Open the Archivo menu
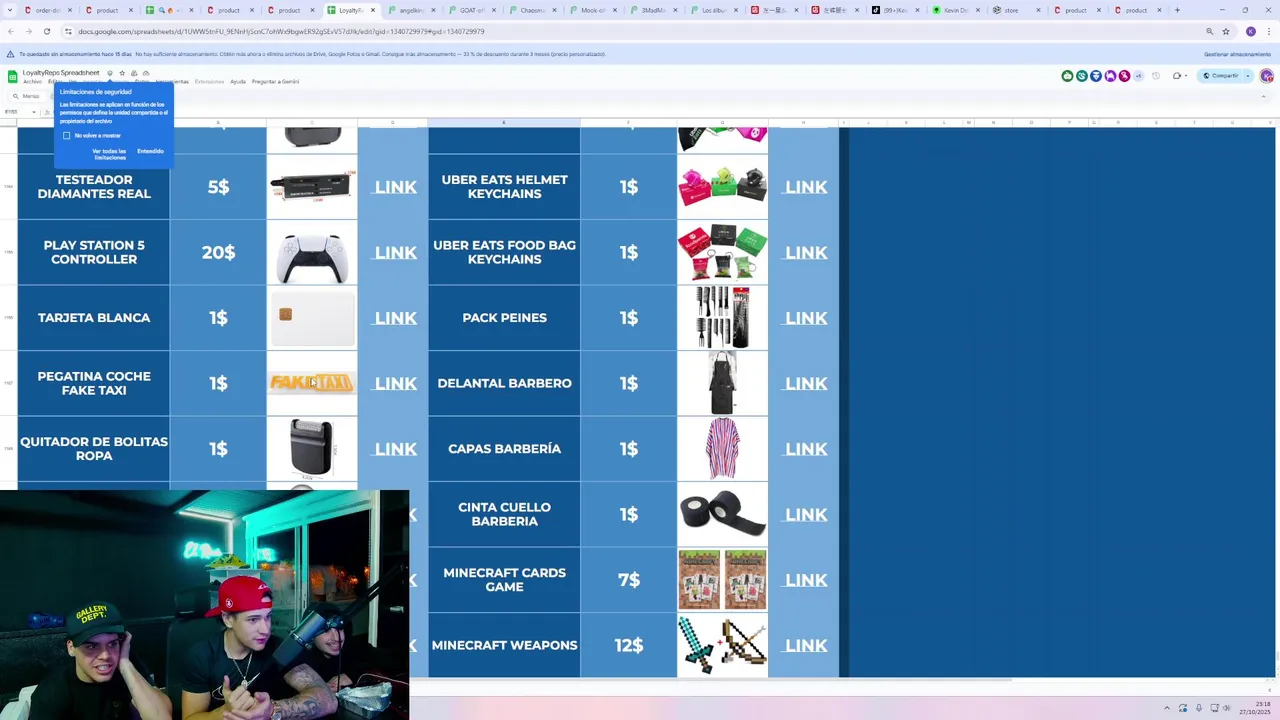 coord(33,82)
